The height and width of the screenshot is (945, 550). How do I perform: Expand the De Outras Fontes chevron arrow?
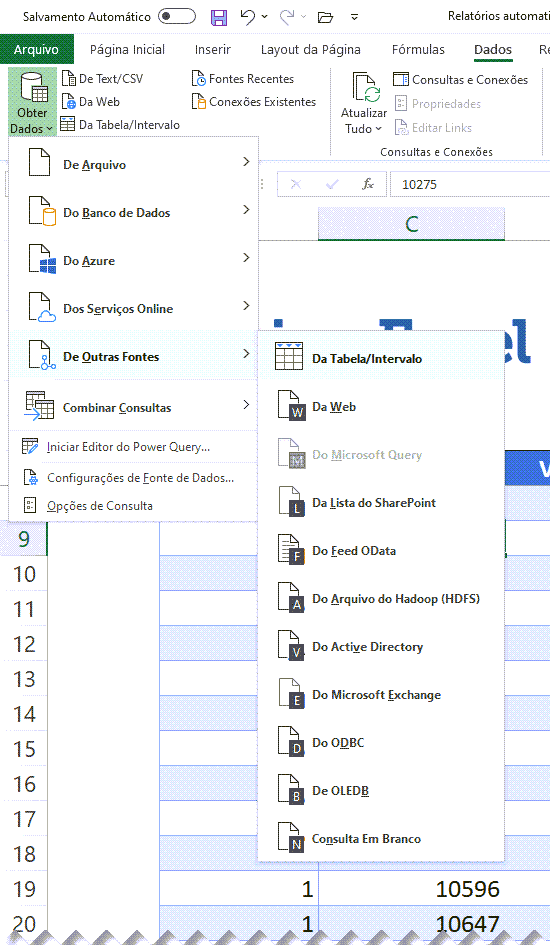tap(246, 354)
